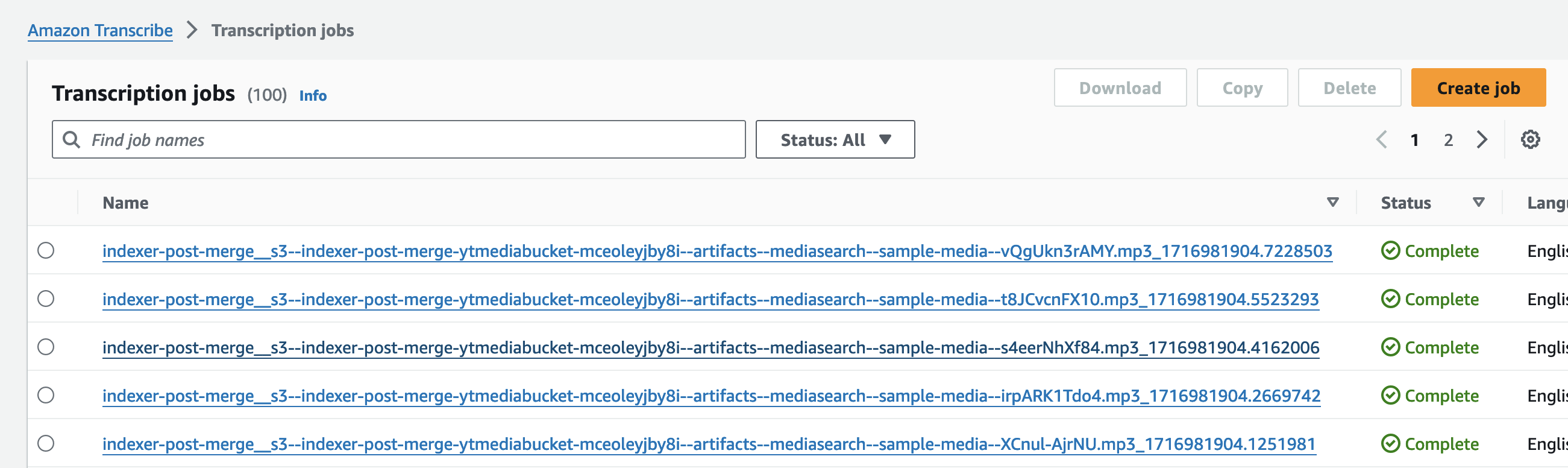This screenshot has height=468, width=1568.
Task: Click the search magnifier icon
Action: 72,139
